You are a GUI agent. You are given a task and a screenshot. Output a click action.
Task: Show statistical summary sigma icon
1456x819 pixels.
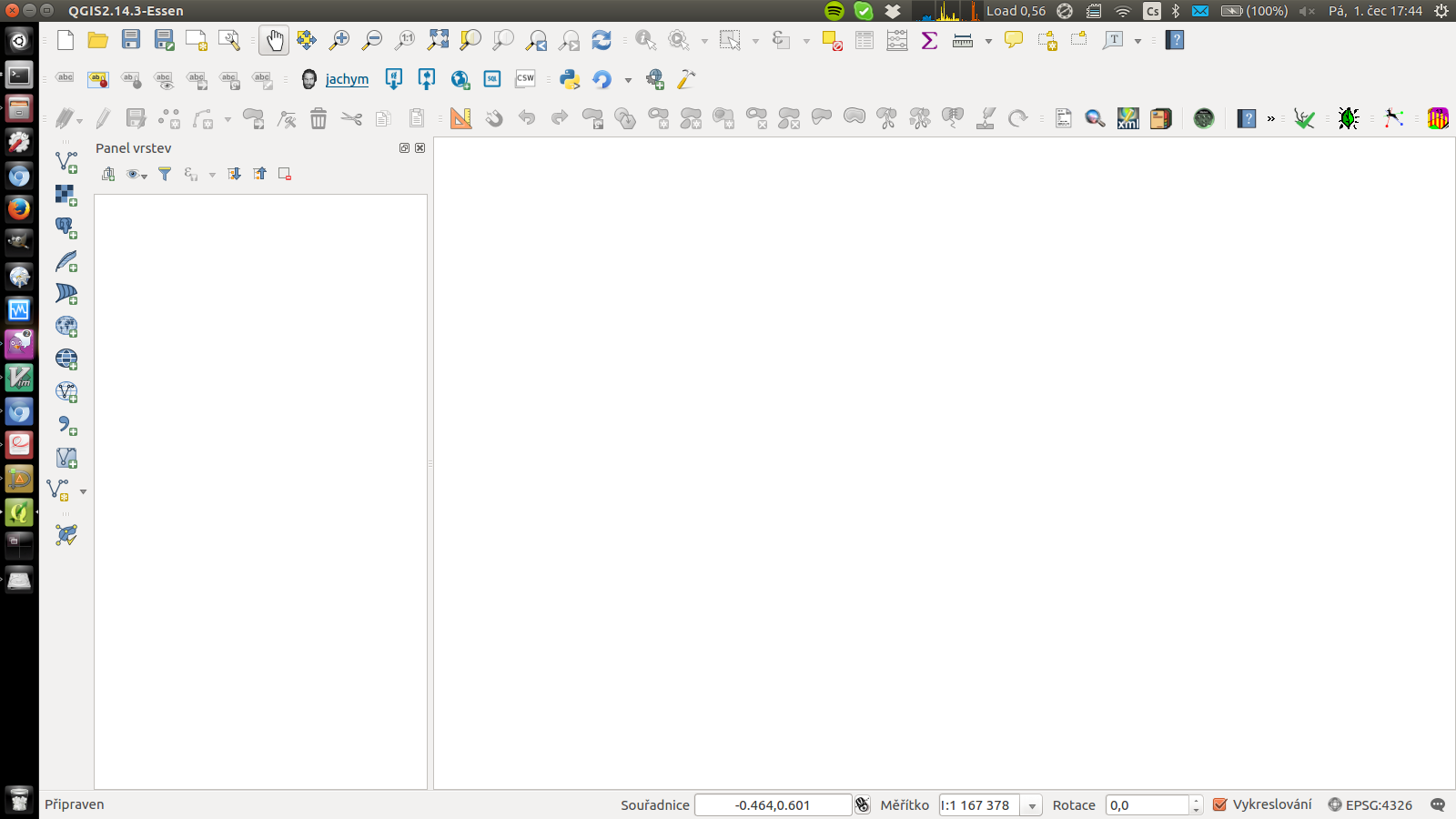click(x=929, y=40)
